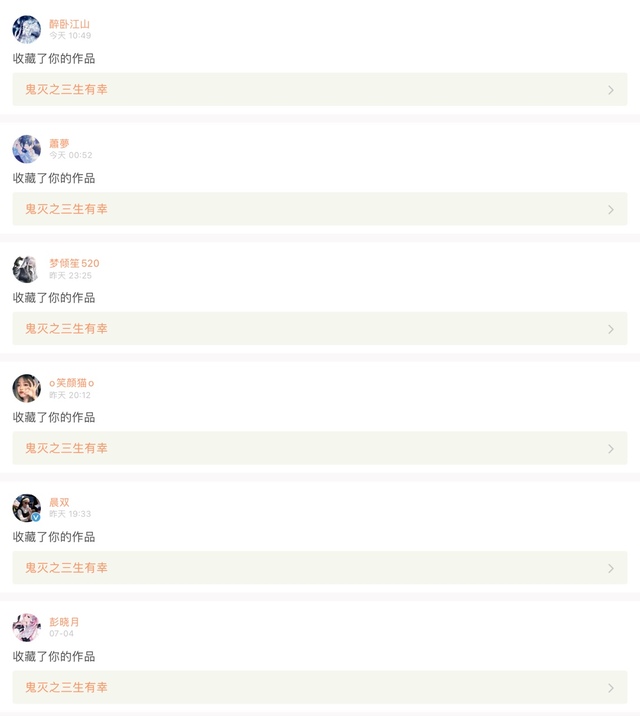Open 鬼灭之三生有幸 title favorited by o笑颜猫o

[x=66, y=449]
